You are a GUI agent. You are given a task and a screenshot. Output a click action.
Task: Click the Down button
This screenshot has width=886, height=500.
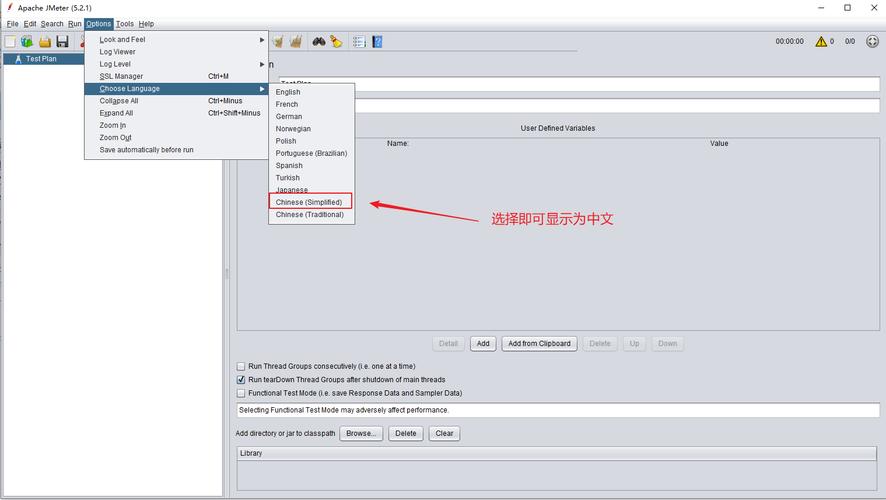click(667, 344)
